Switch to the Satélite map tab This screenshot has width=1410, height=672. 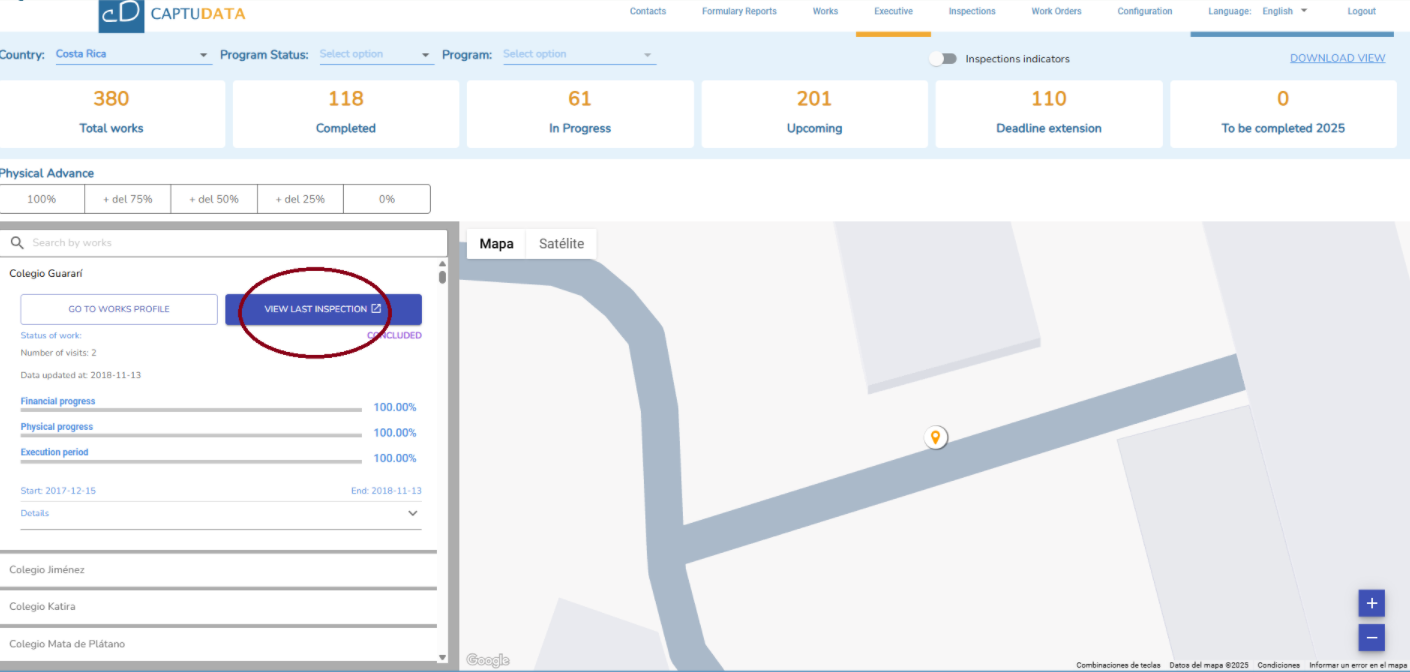(561, 244)
